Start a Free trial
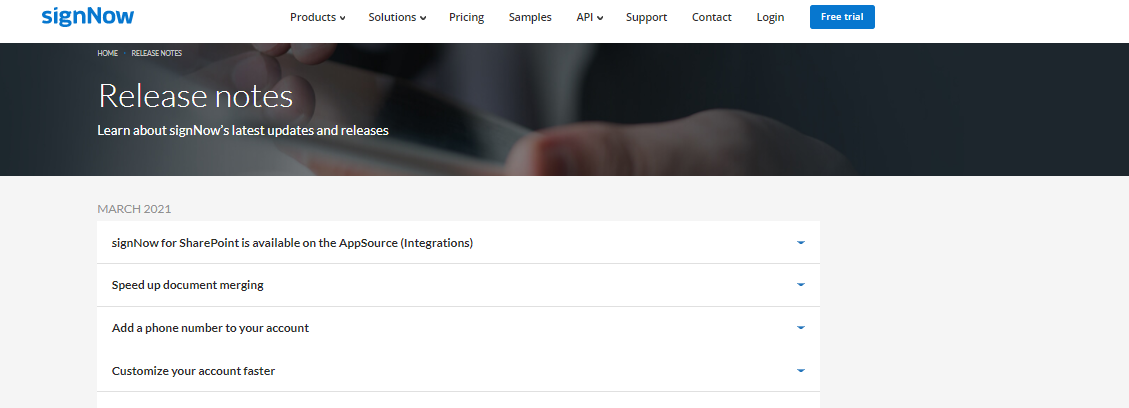 coord(842,17)
